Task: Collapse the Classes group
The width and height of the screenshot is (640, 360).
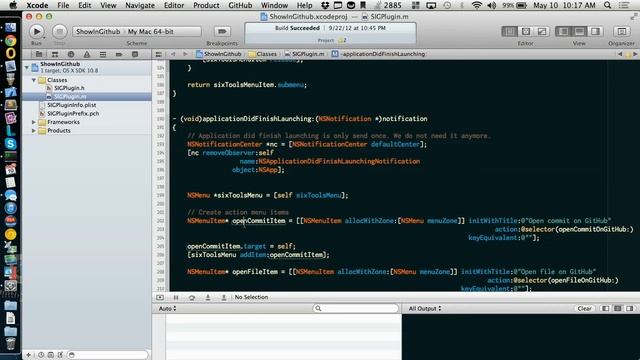Action: point(34,80)
